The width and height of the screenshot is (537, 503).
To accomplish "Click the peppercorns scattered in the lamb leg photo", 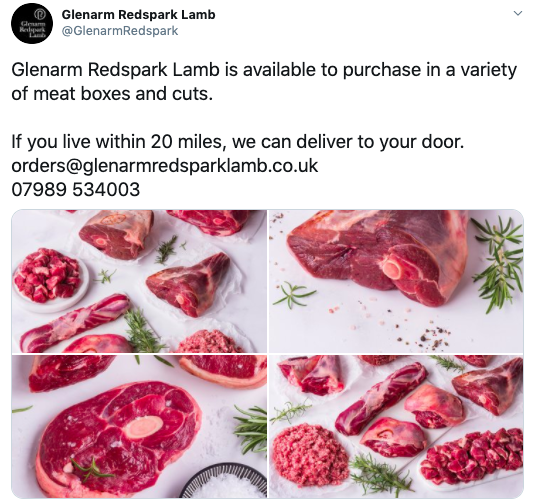I will click(426, 336).
